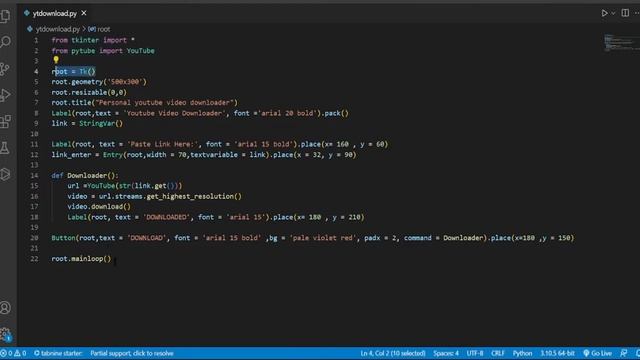The width and height of the screenshot is (640, 360).
Task: Open the Search view icon
Action: (6, 42)
